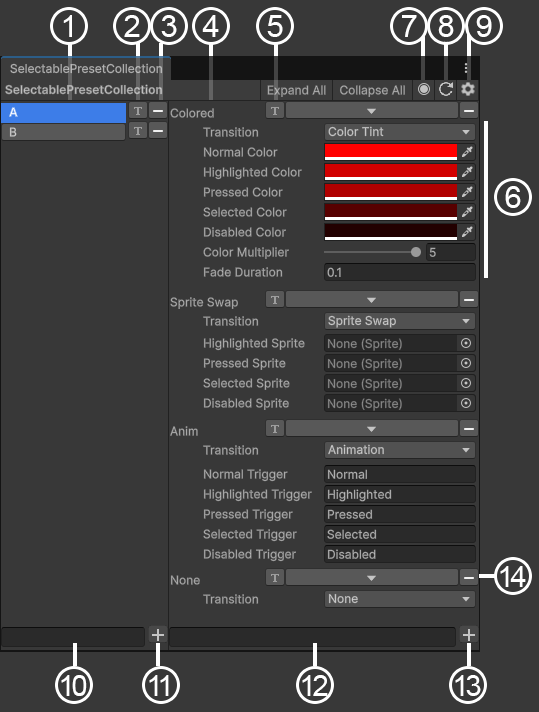This screenshot has height=712, width=539.
Task: Open the Pressed Color swatch
Action: (391, 192)
